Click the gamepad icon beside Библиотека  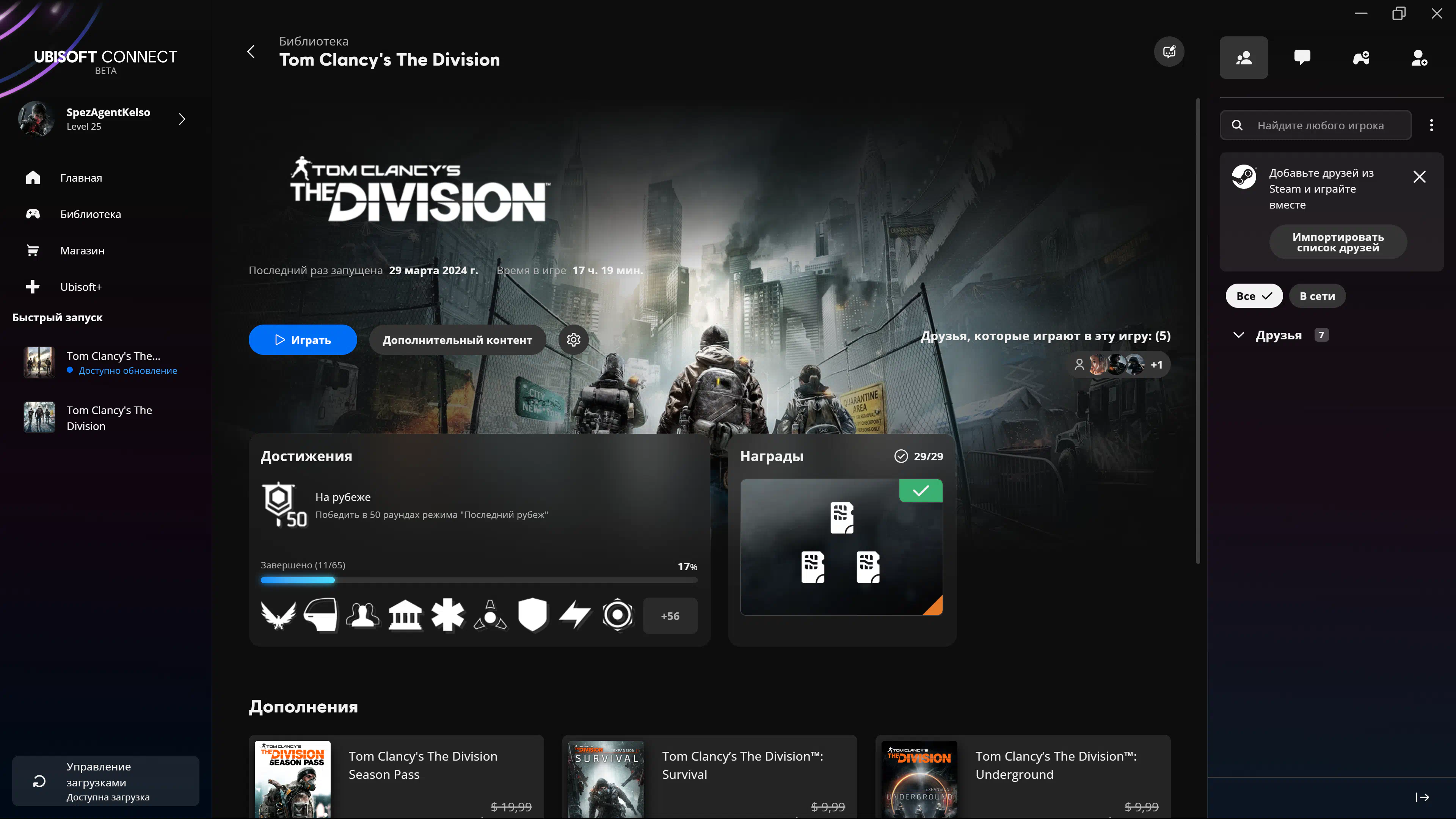33,213
